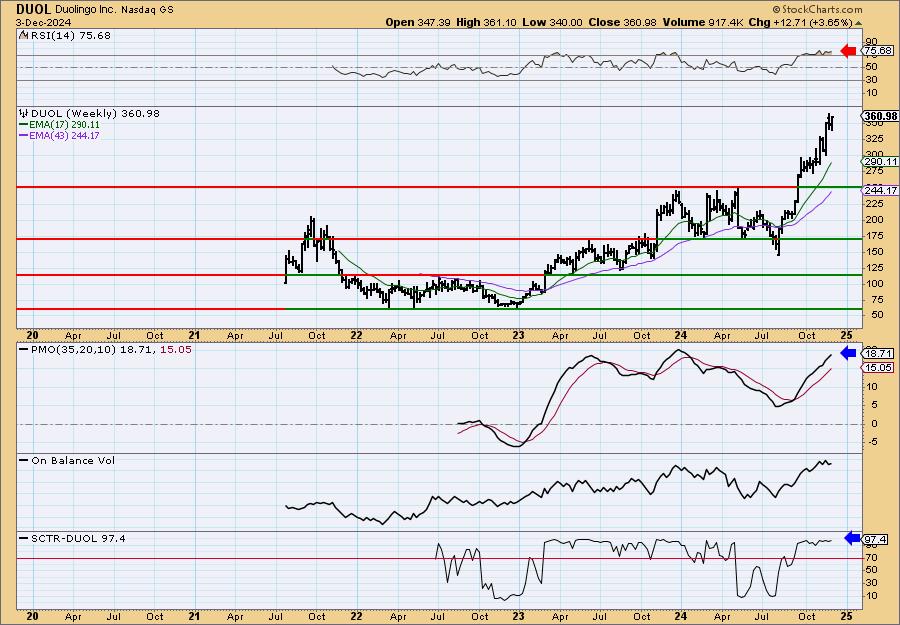Click the Chg +12.71 (+3.65%) value
Viewport: 900px width, 625px height.
click(801, 22)
